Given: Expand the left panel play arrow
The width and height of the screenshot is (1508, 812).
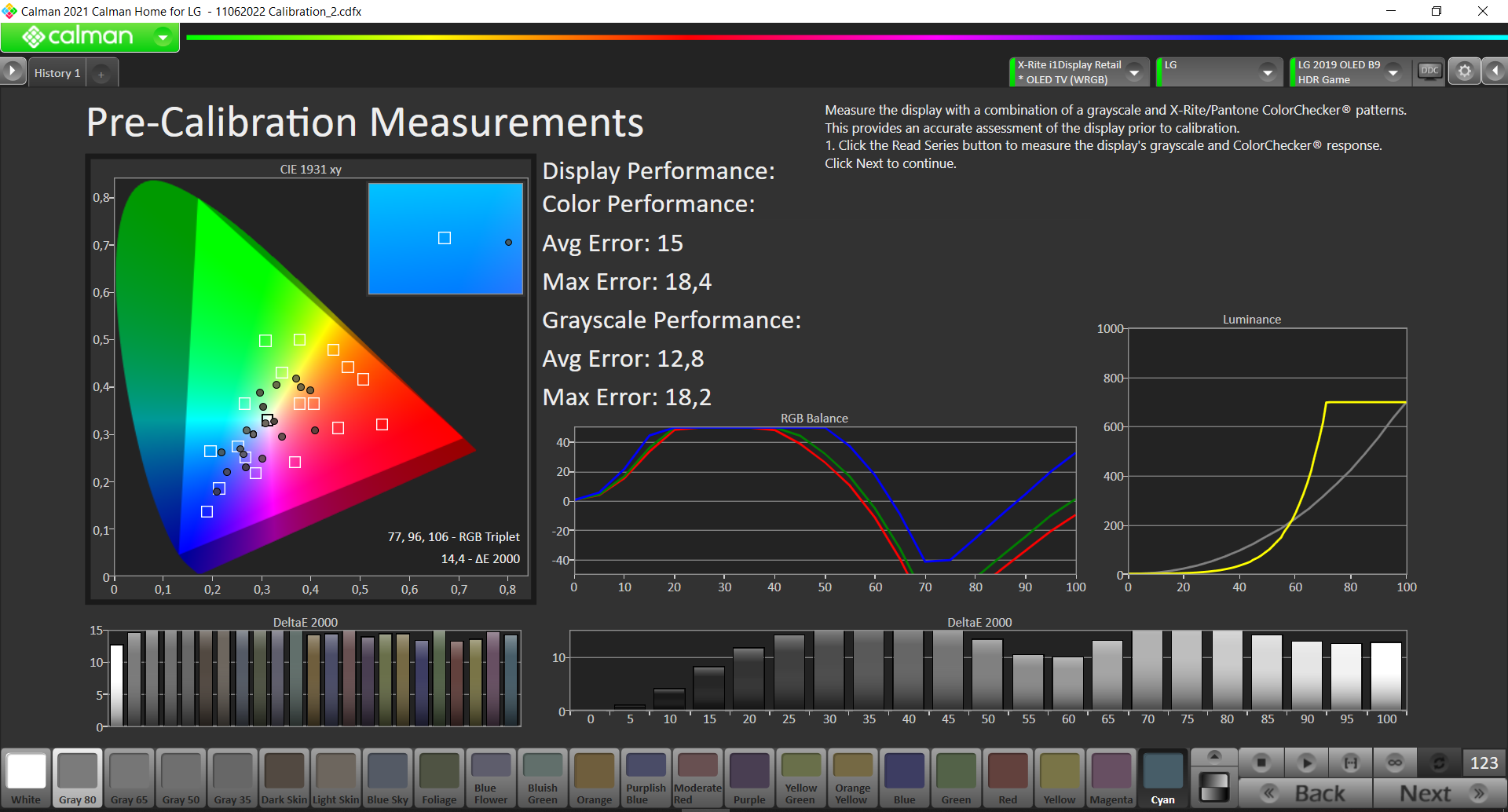Looking at the screenshot, I should pos(13,71).
